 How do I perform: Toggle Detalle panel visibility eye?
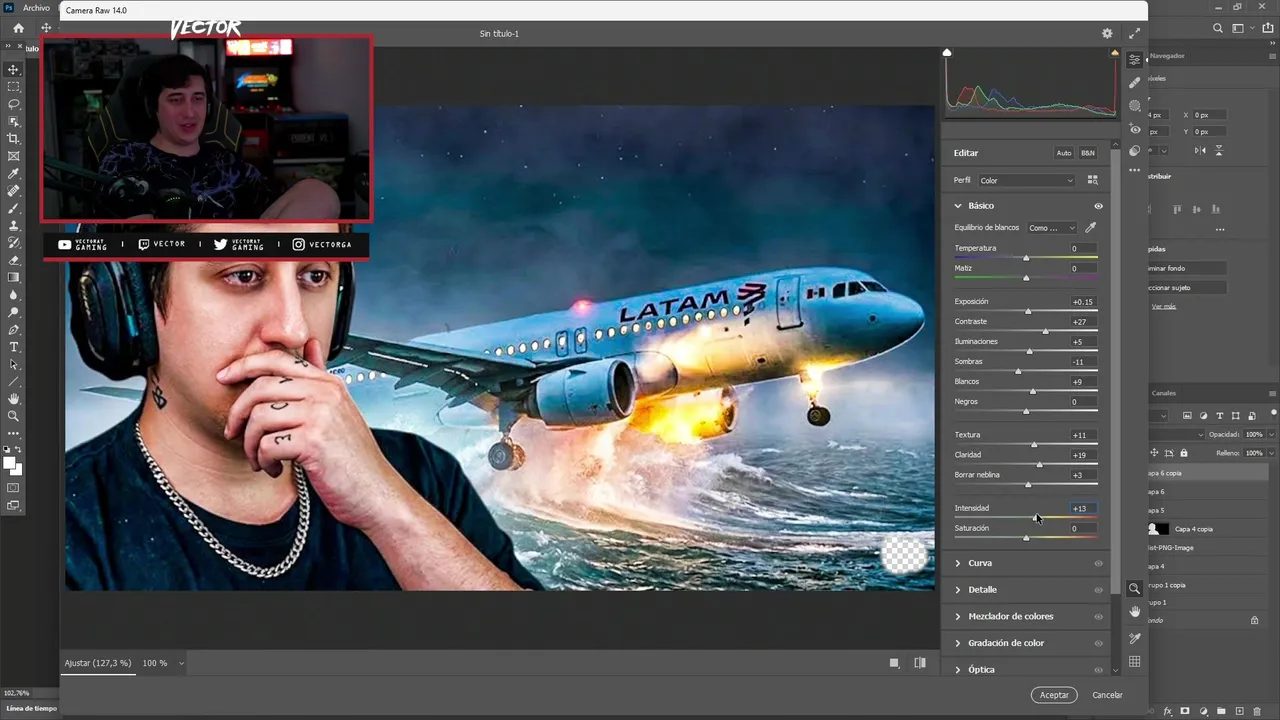tap(1098, 590)
